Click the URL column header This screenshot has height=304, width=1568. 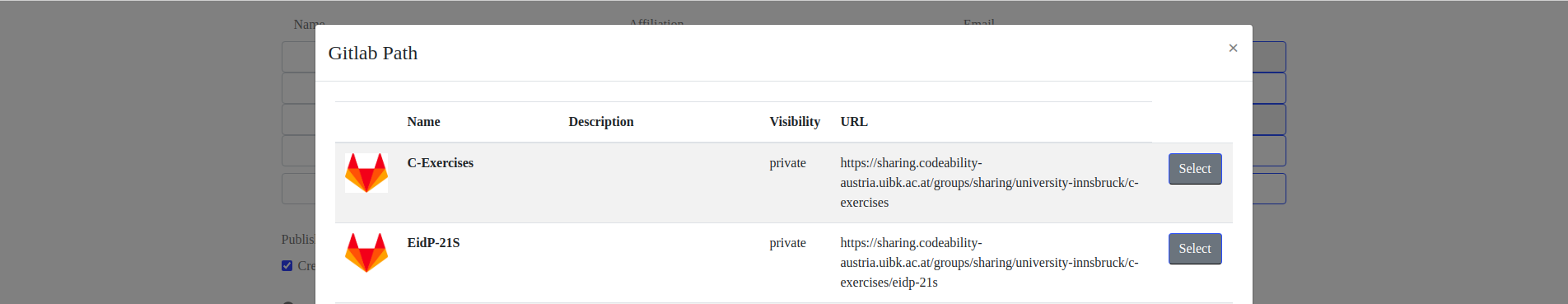tap(854, 122)
